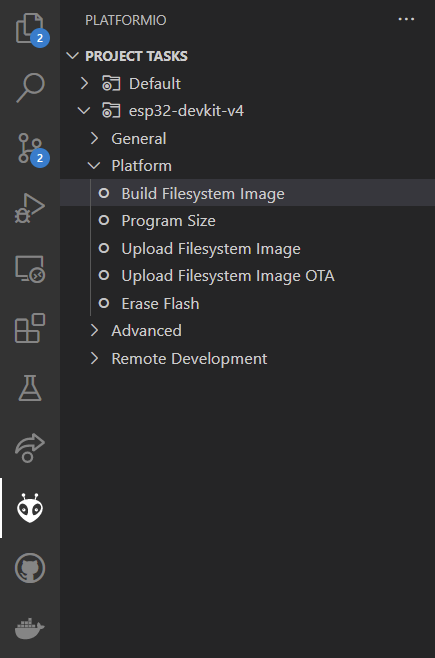Expand the Advanced tasks chevron
Viewport: 435px width, 658px height.
click(94, 330)
